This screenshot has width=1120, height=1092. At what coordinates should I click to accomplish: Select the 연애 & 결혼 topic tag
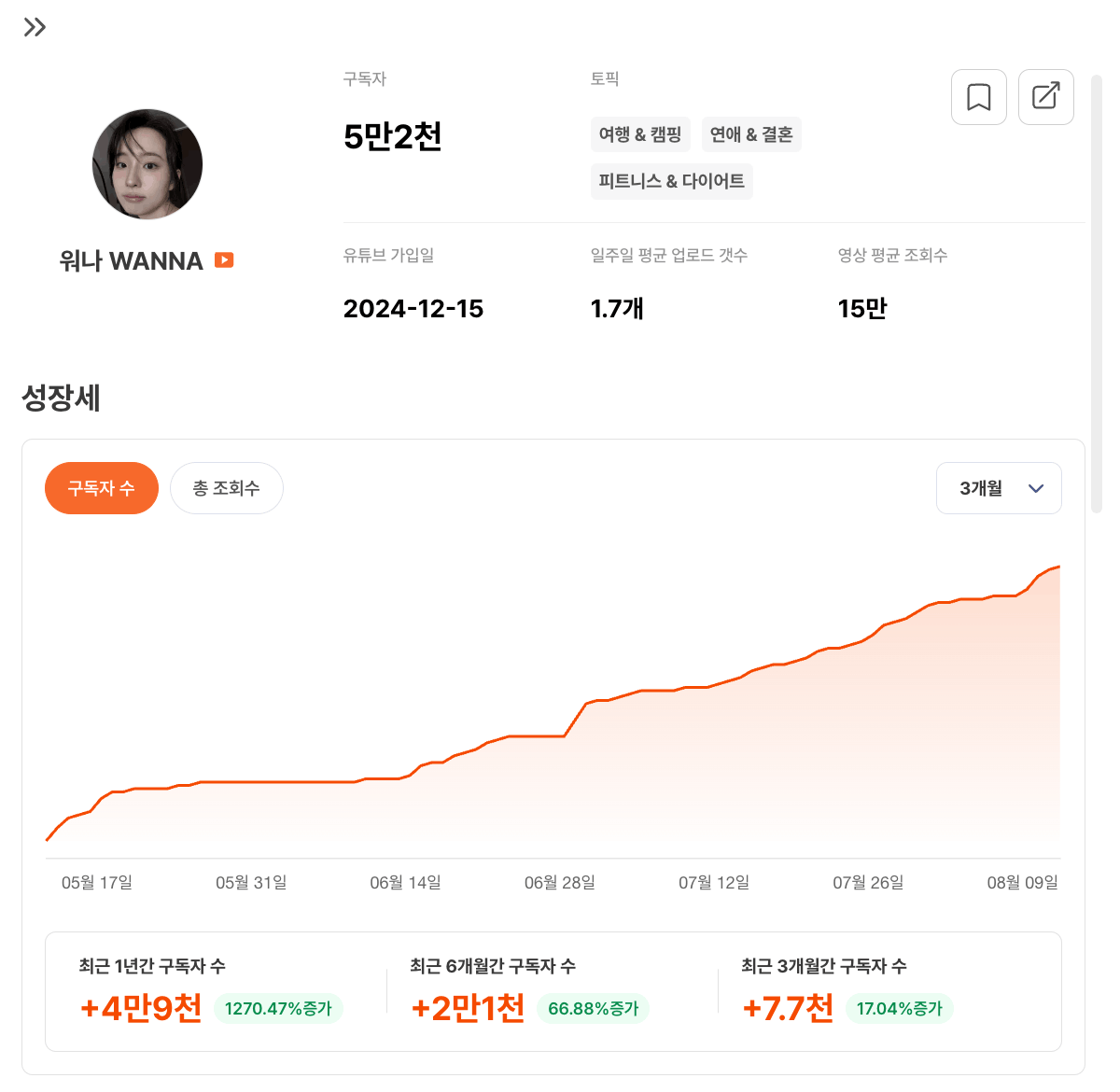point(751,134)
